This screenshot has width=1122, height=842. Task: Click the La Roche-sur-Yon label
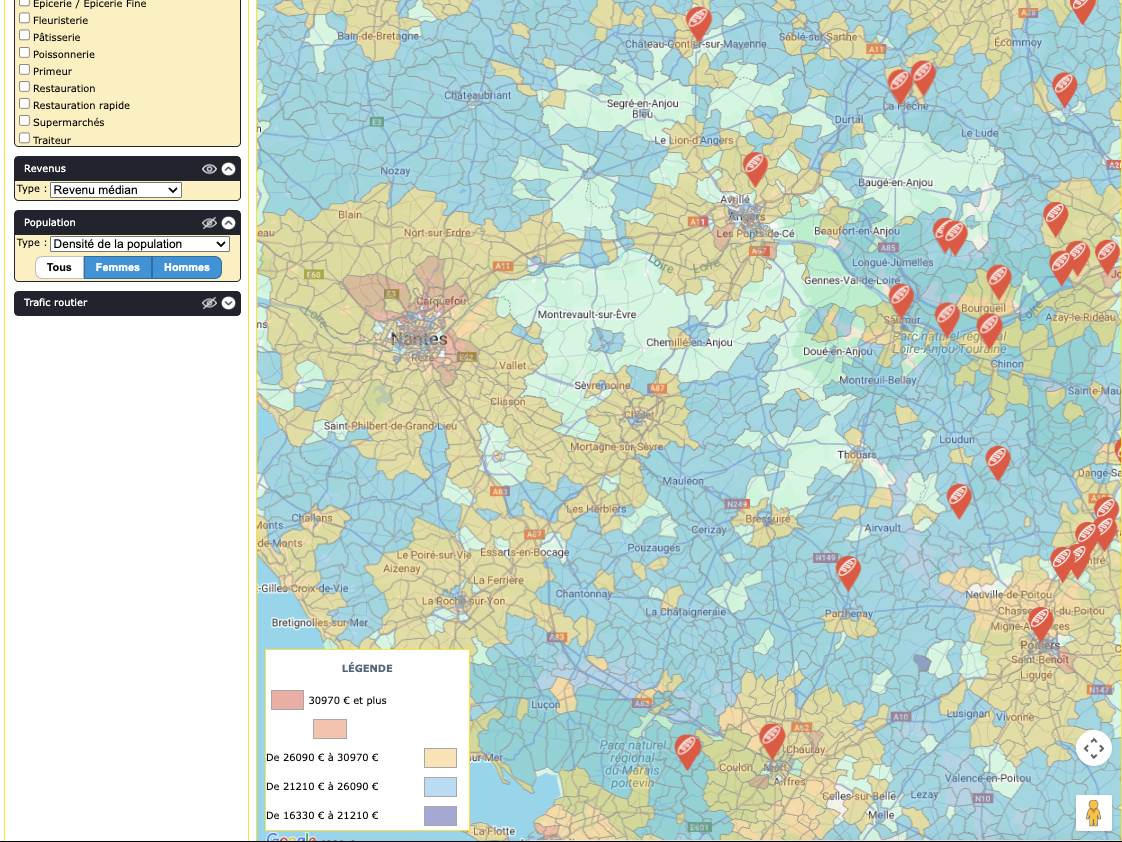(x=464, y=601)
